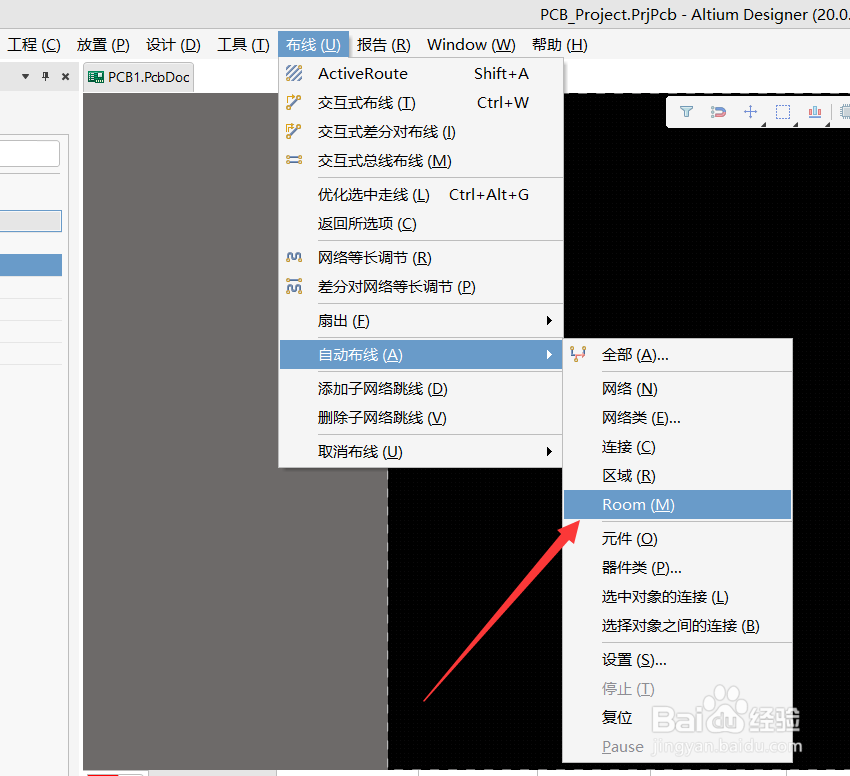Switch to the PCB1.PcbDoc tab

click(x=139, y=77)
